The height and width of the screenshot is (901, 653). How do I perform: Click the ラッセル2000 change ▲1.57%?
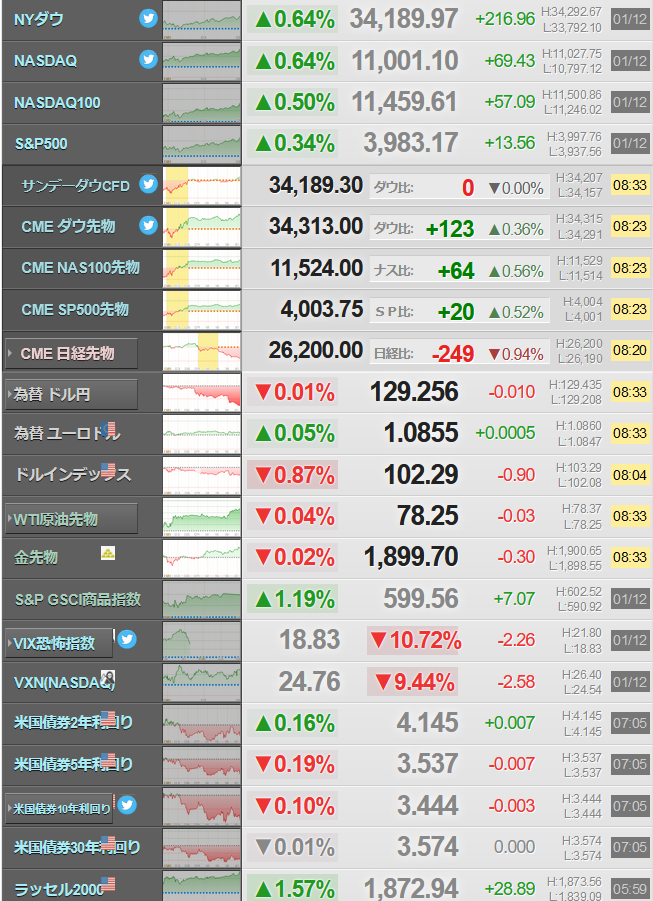click(x=293, y=888)
